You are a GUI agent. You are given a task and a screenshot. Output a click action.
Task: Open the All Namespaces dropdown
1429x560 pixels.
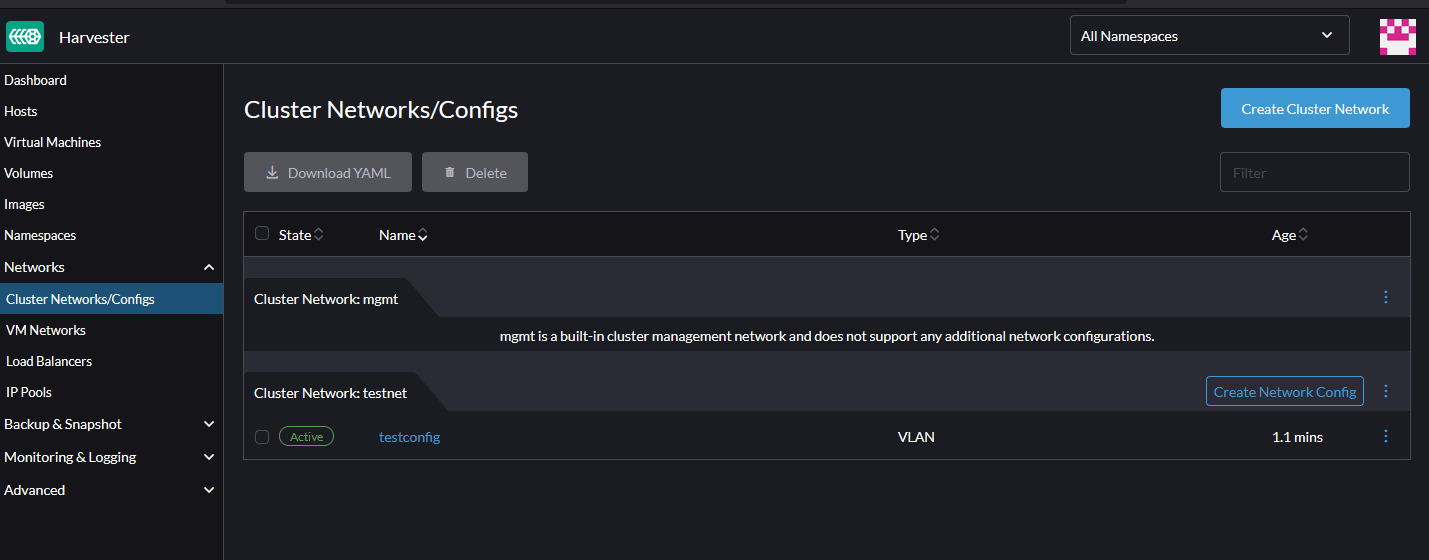click(1209, 36)
